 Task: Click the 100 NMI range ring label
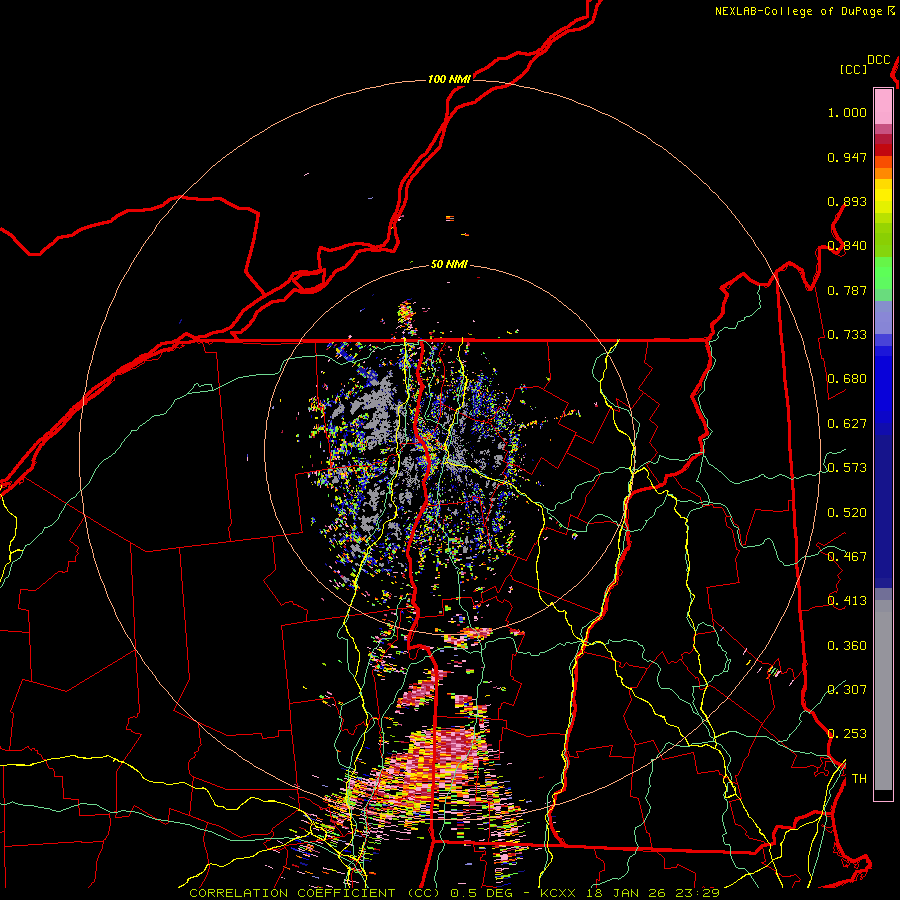coord(449,79)
